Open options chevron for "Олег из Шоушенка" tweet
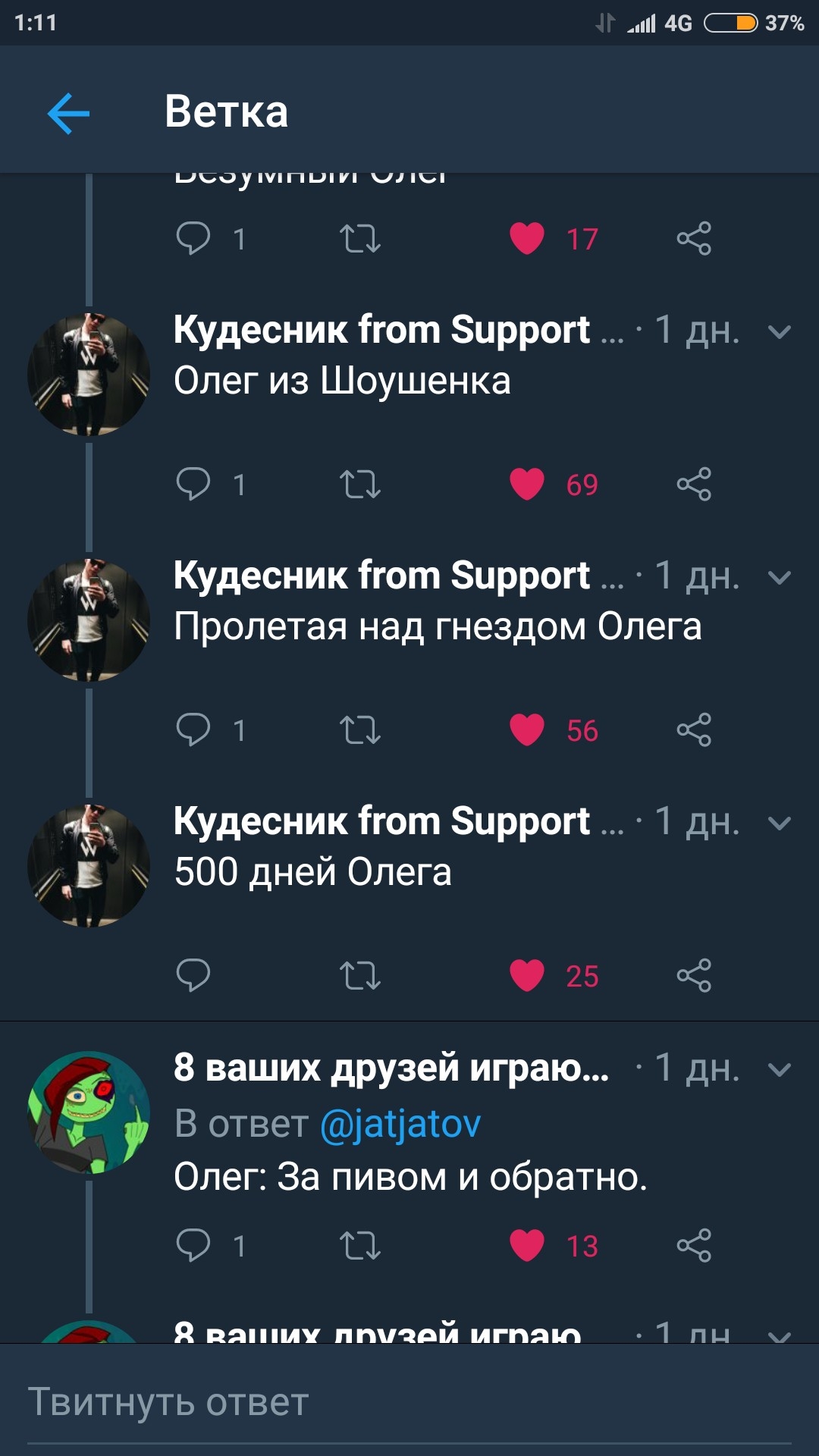Image resolution: width=819 pixels, height=1456 pixels. 780,331
